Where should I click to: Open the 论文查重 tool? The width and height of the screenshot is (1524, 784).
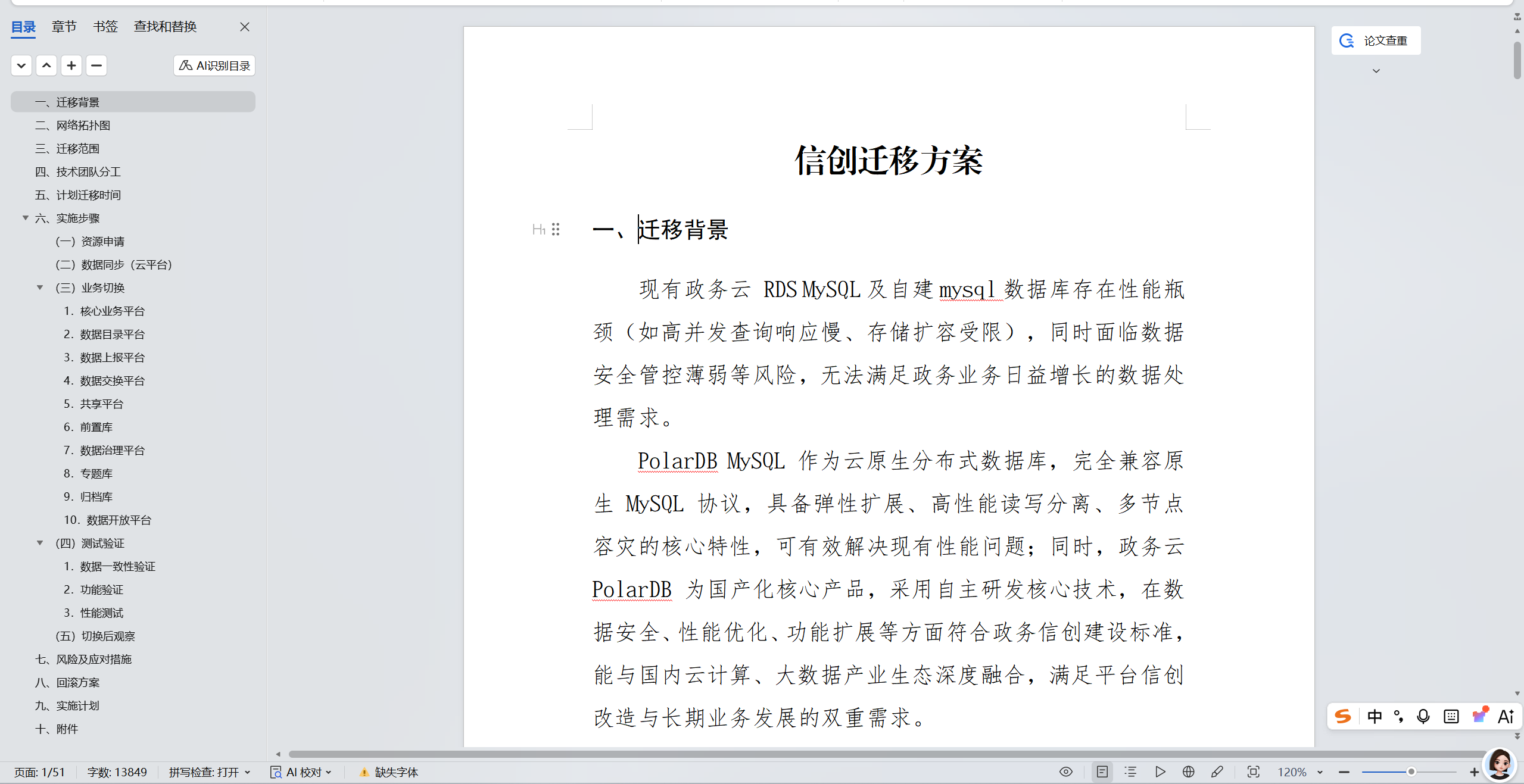1376,40
